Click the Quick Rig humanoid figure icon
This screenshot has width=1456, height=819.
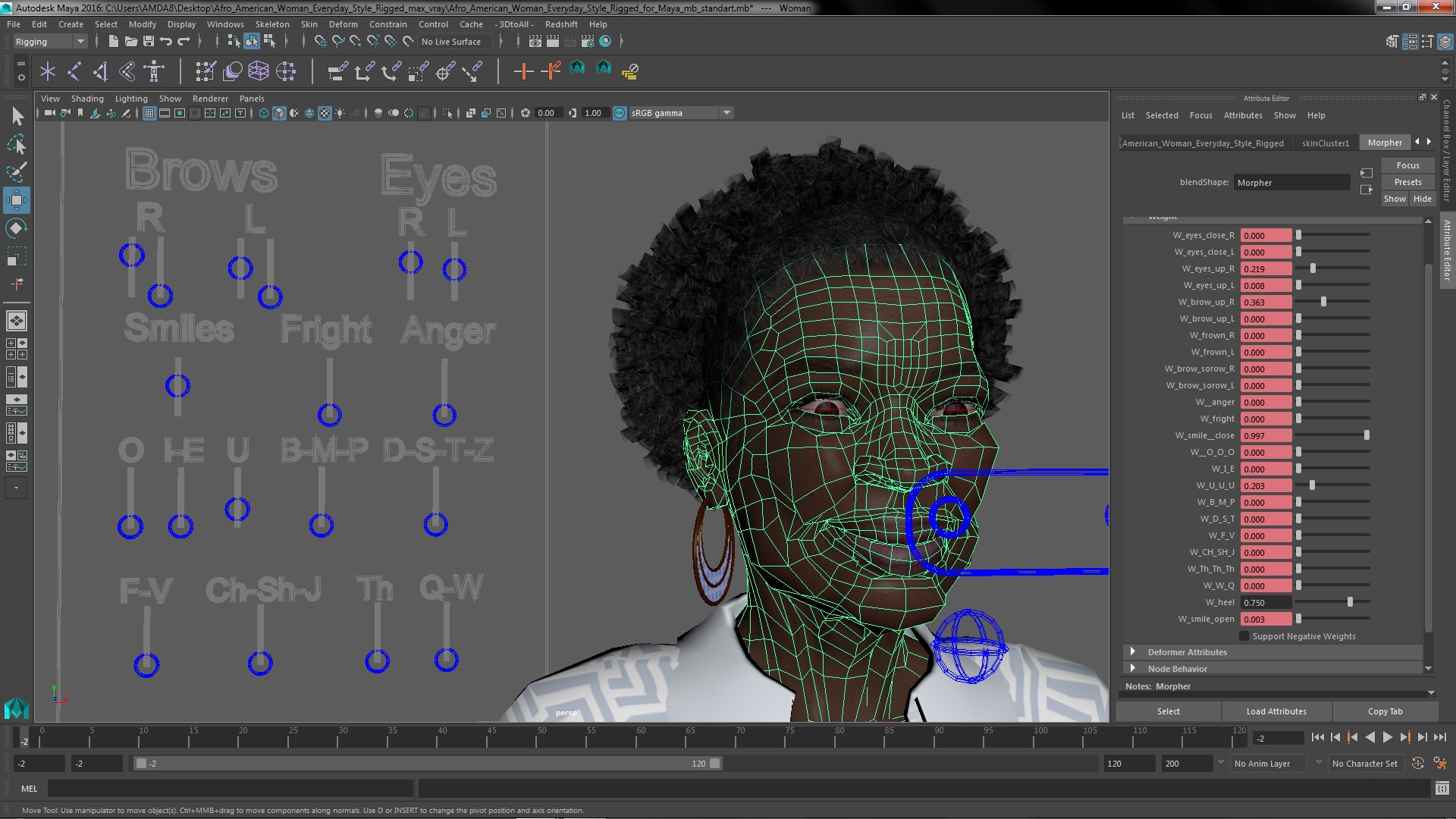pos(155,71)
